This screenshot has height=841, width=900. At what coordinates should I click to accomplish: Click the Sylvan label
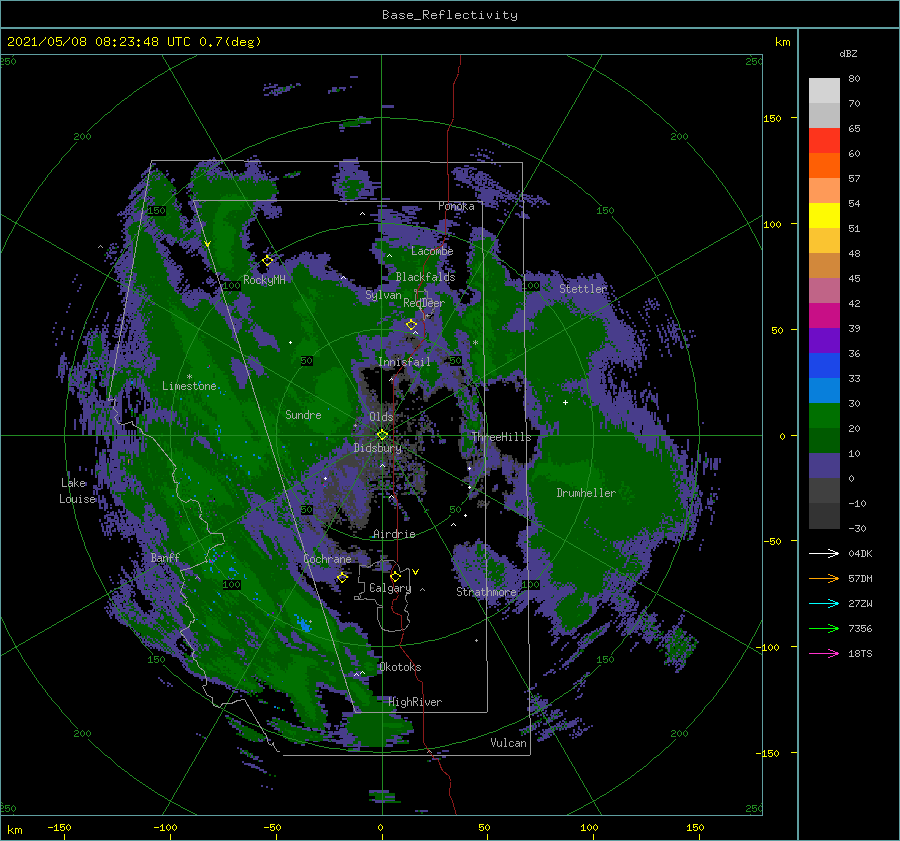coord(383,296)
